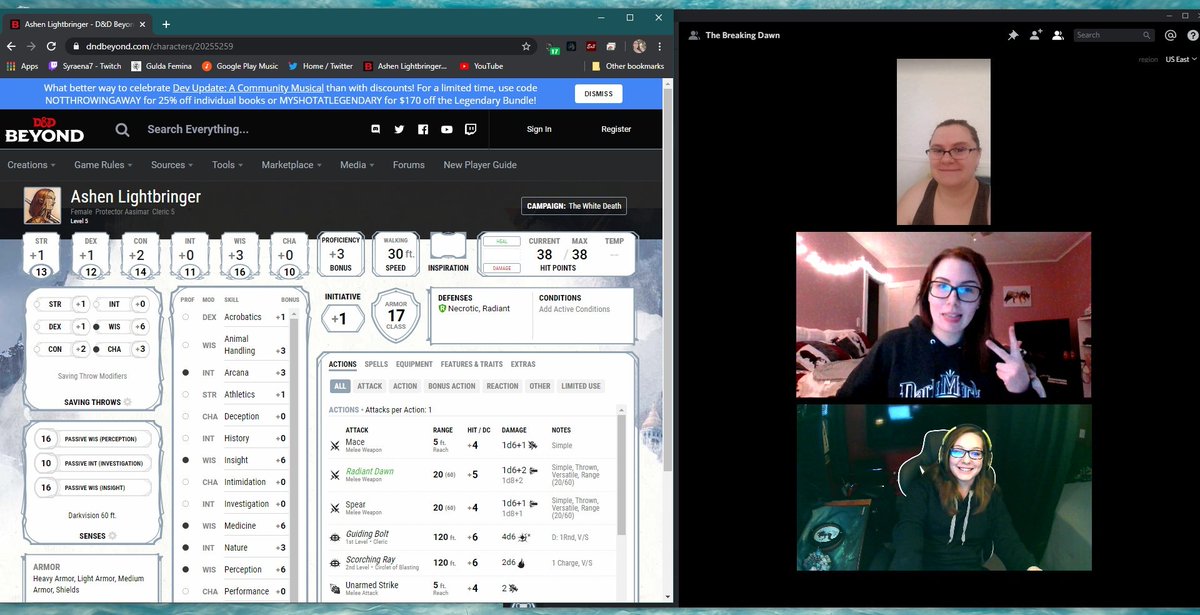
Task: Click the Guiding Bolt spell icon
Action: coord(335,537)
